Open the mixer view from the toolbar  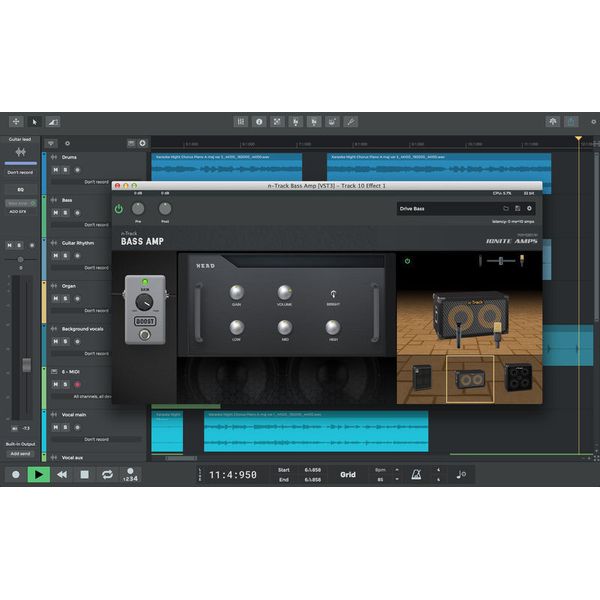241,122
